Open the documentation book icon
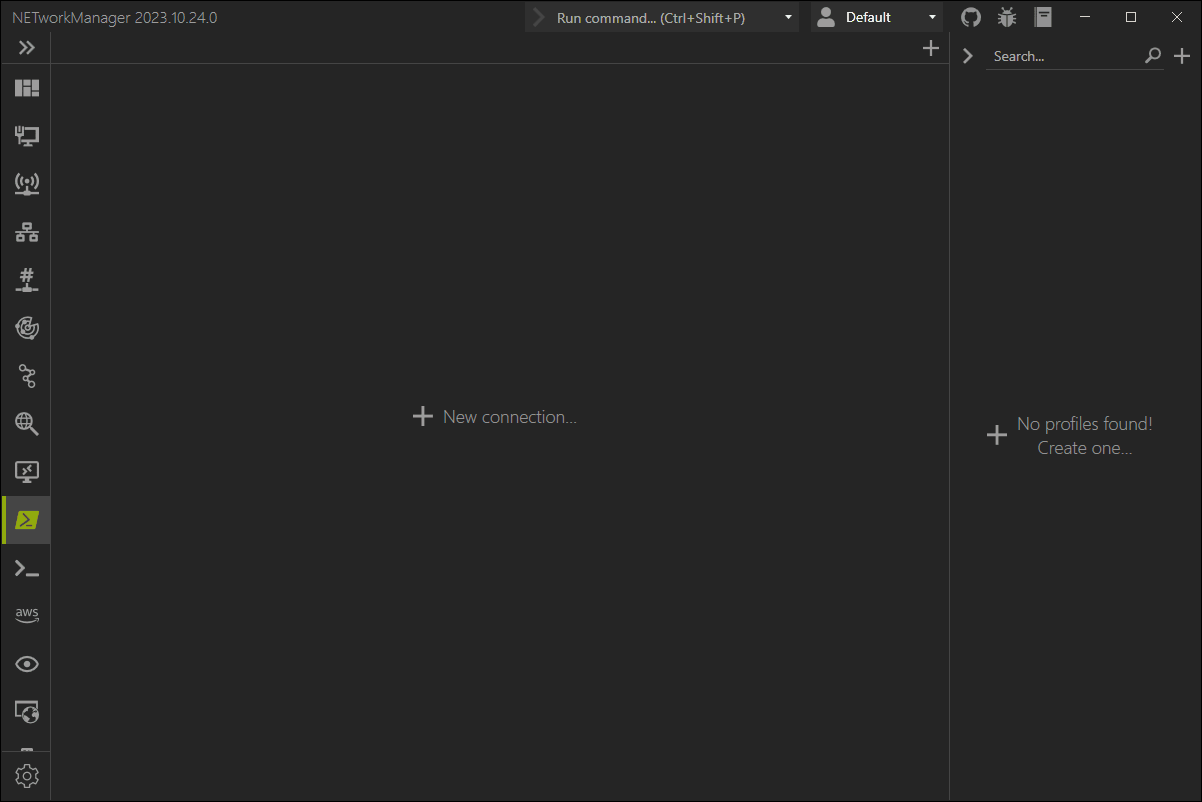The height and width of the screenshot is (802, 1202). click(1043, 17)
